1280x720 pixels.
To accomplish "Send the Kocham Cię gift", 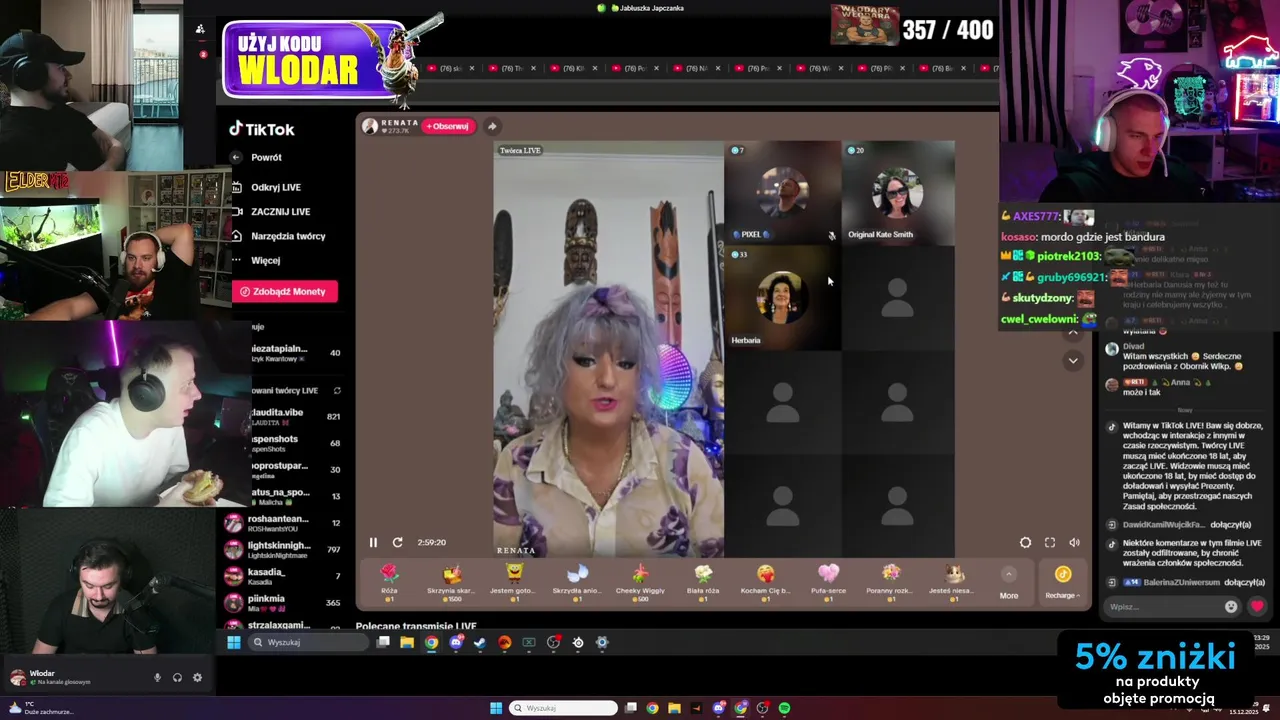I will (766, 580).
